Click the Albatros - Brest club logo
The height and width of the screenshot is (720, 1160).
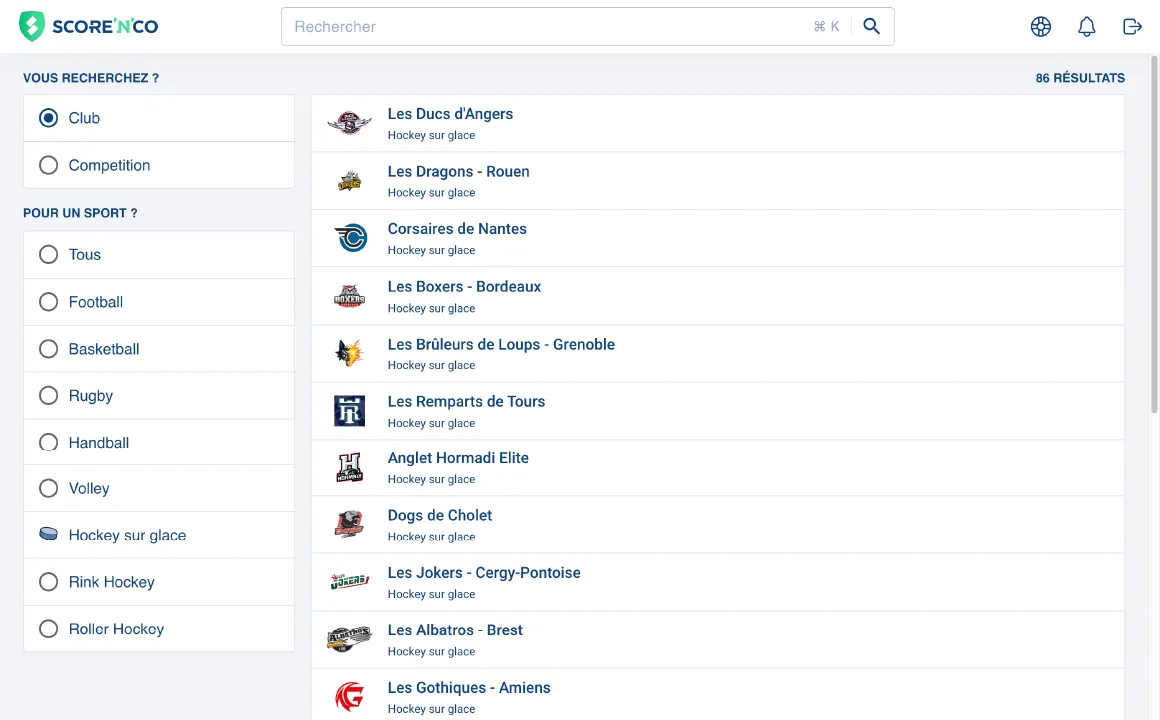[349, 639]
